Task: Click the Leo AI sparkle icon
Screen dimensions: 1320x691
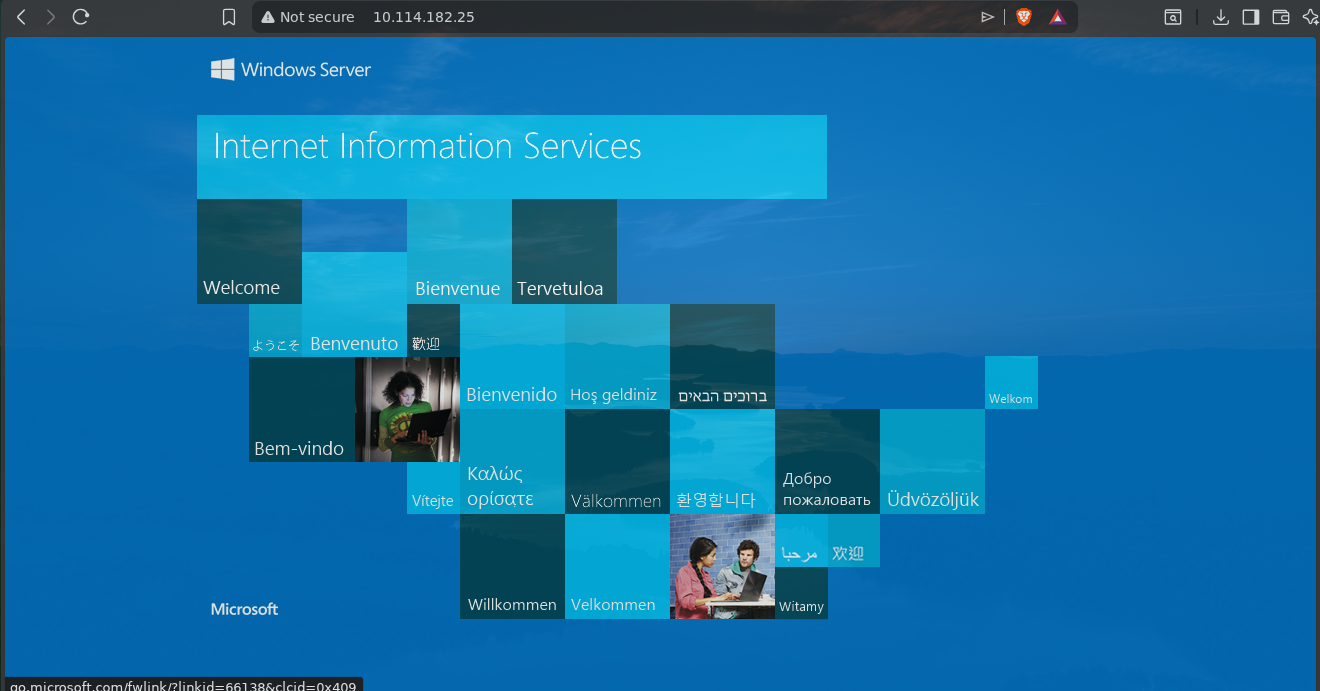Action: (1309, 17)
